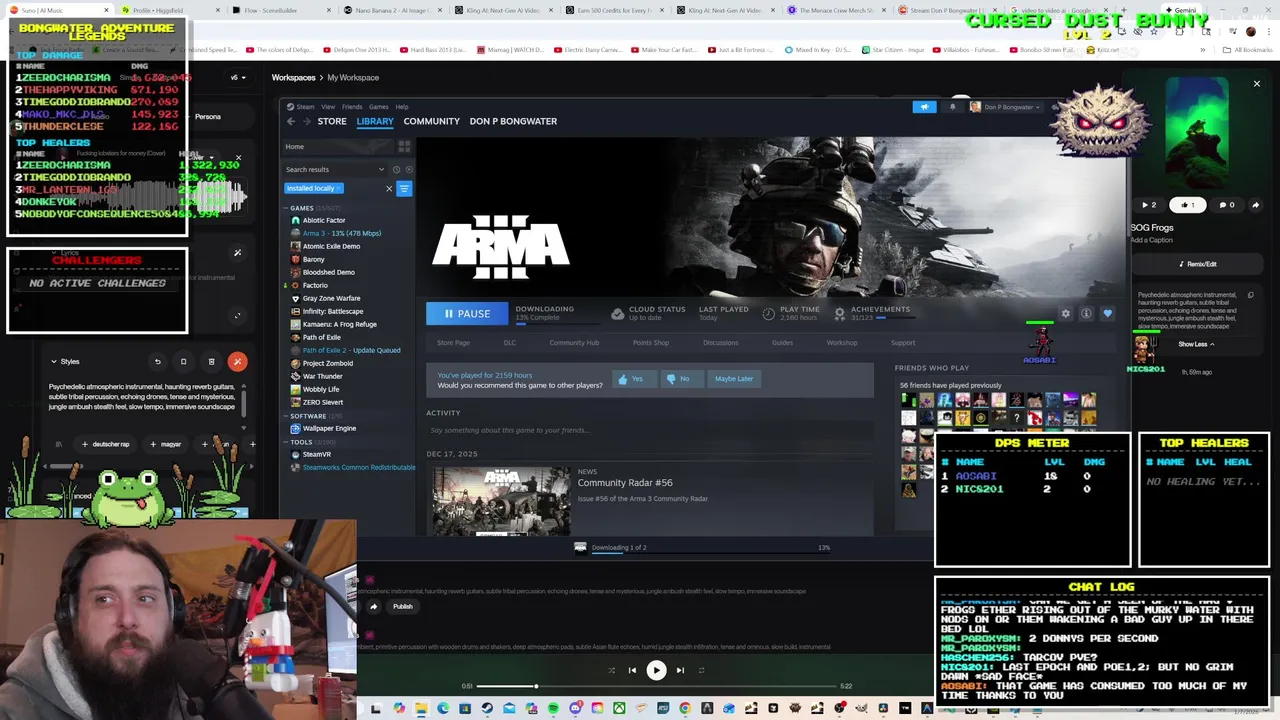Open the Steam STORE tab
The image size is (1280, 720).
[x=332, y=121]
